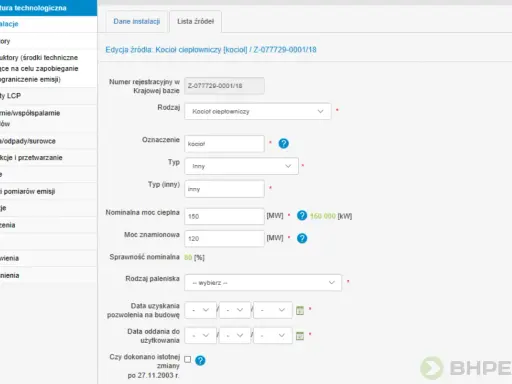This screenshot has width=512, height=384.
Task: Open help icon next to Oznaczenie field
Action: coord(283,144)
